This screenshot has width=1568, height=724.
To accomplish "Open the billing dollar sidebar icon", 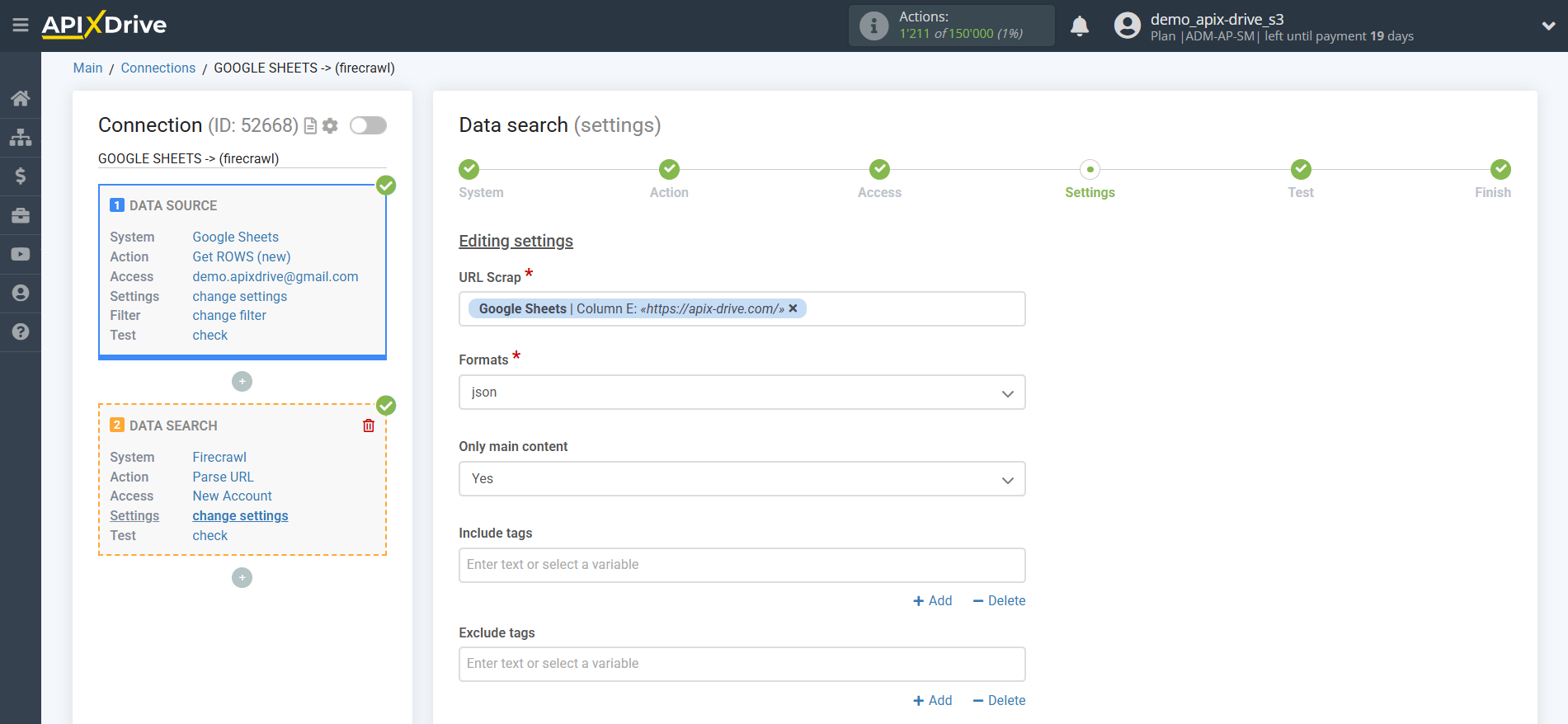I will pyautogui.click(x=21, y=176).
